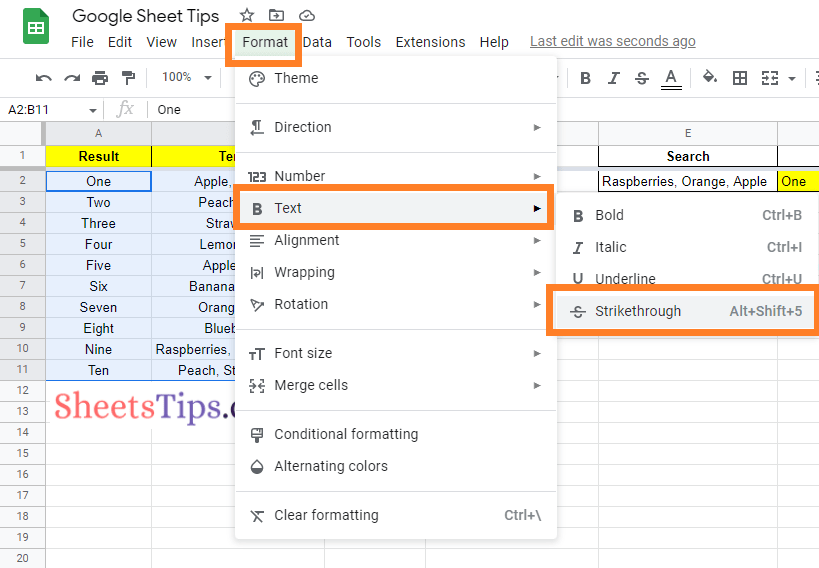This screenshot has width=819, height=568.
Task: Open the name box dropdown arrow
Action: click(x=92, y=110)
